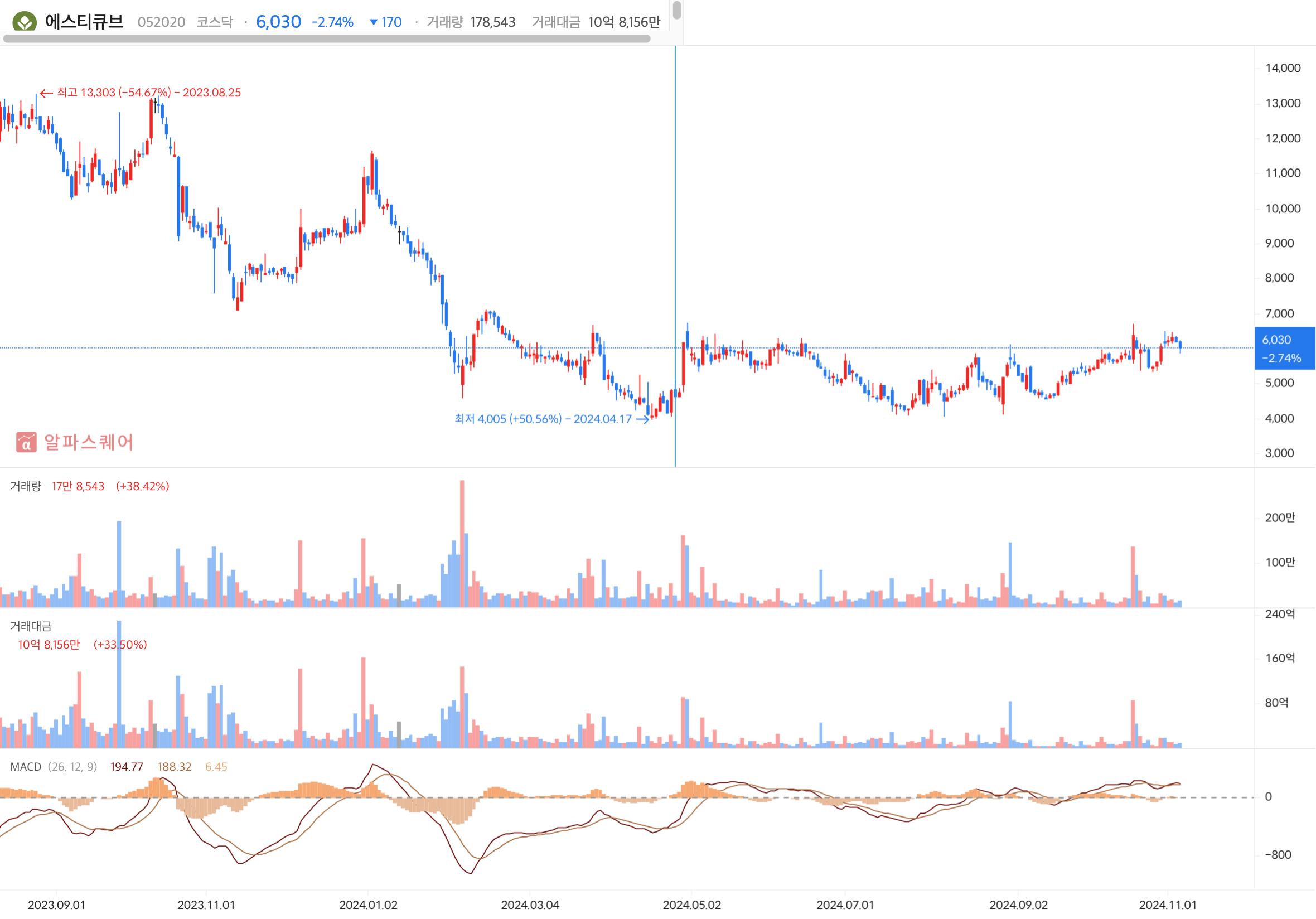Click the 2023.11.01 date axis label
This screenshot has width=1316, height=919.
tap(206, 905)
